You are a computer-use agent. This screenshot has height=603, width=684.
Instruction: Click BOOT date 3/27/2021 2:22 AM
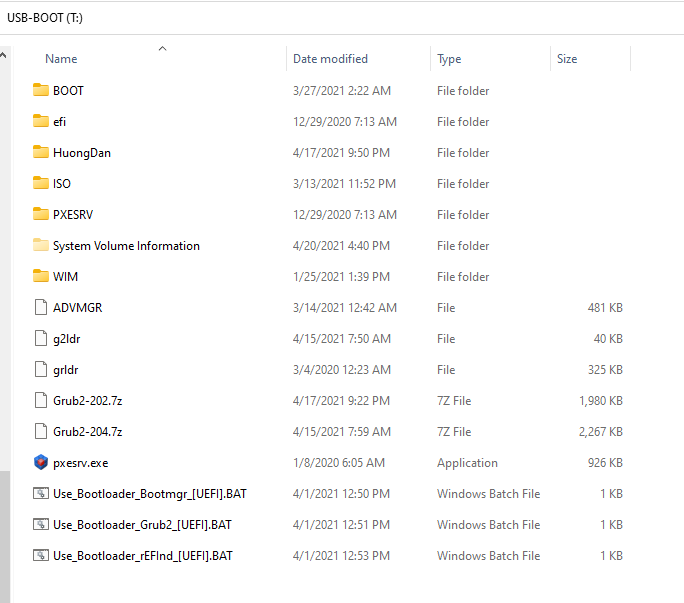pyautogui.click(x=342, y=91)
